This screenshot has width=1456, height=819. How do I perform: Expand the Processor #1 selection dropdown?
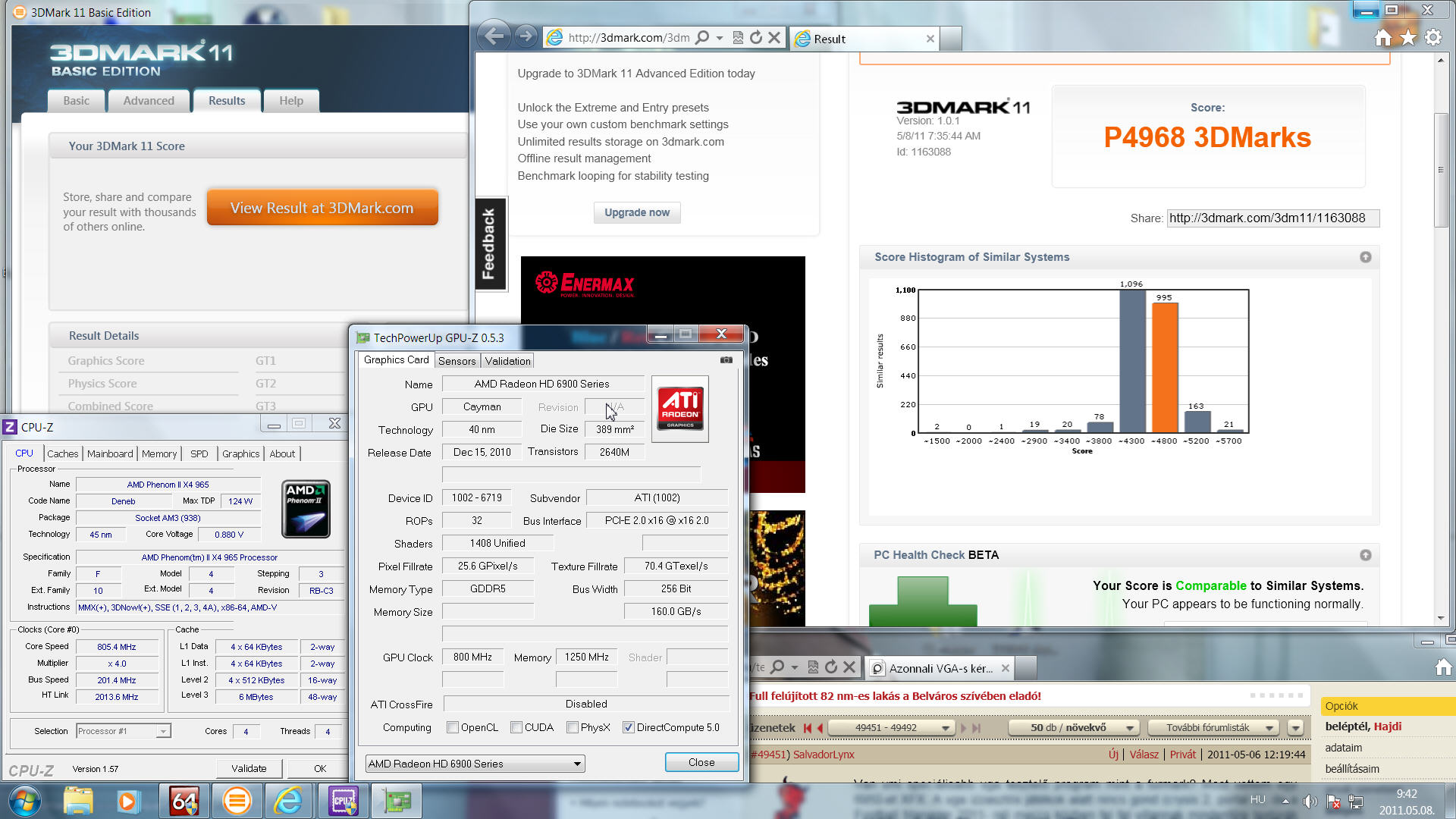tap(162, 731)
